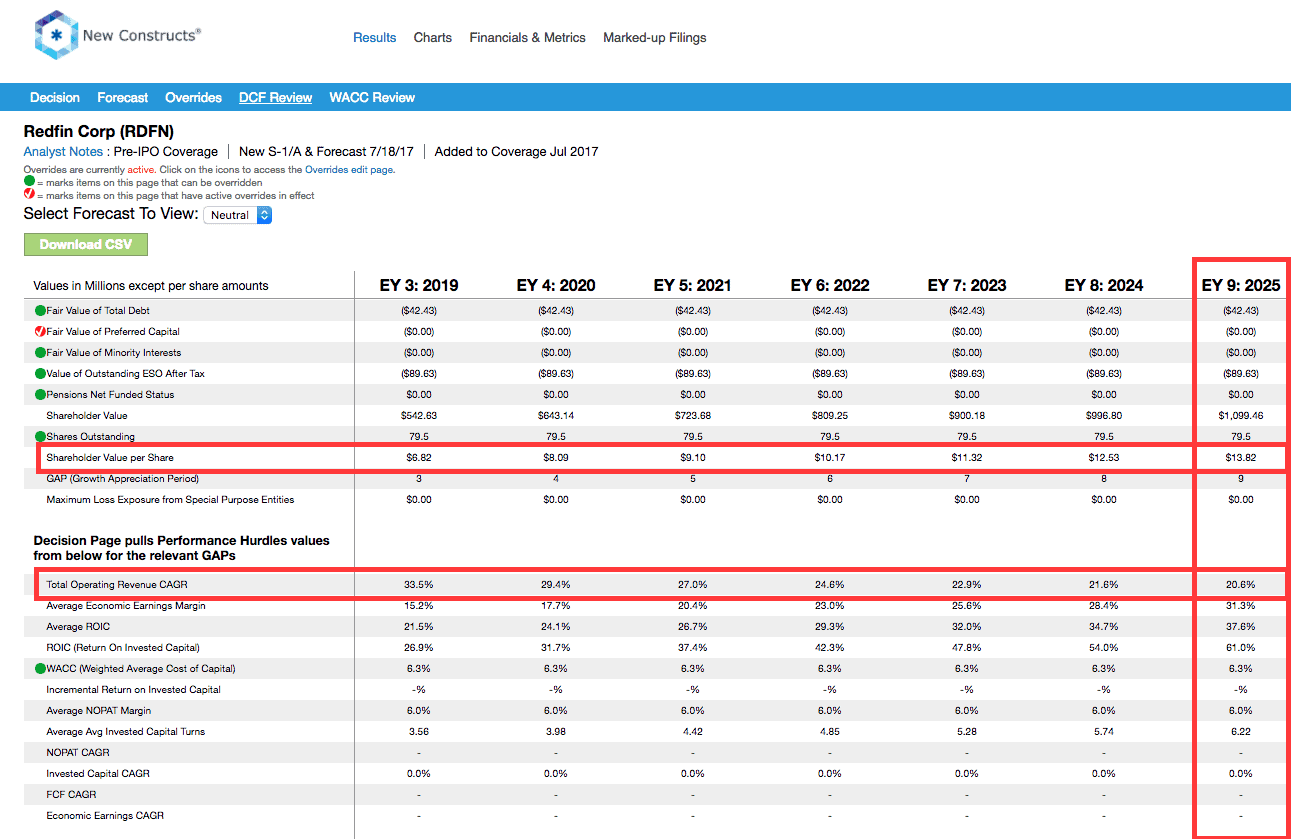Screen dimensions: 1291x839
Task: Click the $8.09 per share value for 2020
Action: coord(555,457)
